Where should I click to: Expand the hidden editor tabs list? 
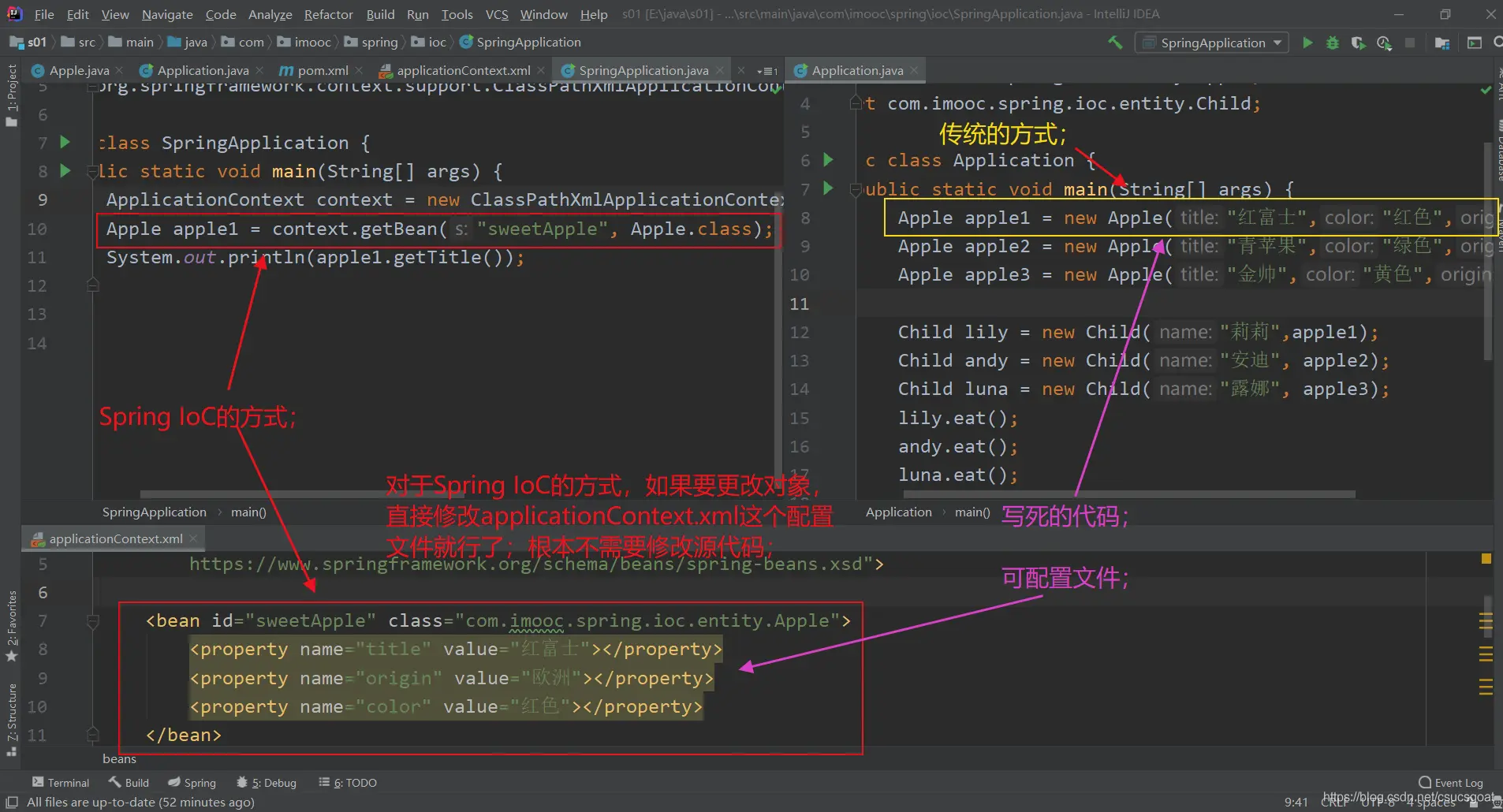click(x=767, y=71)
